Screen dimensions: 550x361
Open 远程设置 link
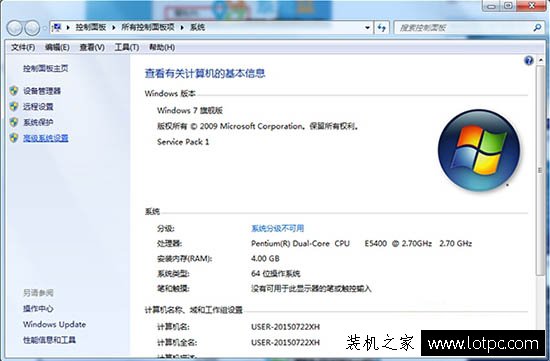click(38, 107)
